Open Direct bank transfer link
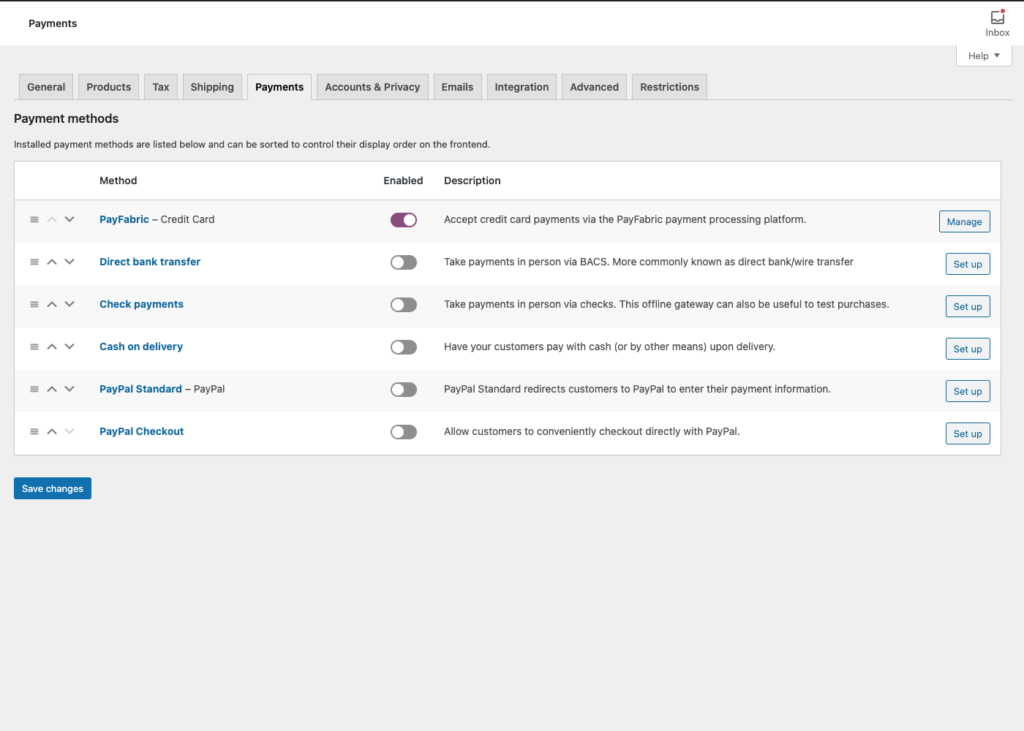This screenshot has height=731, width=1024. click(150, 262)
